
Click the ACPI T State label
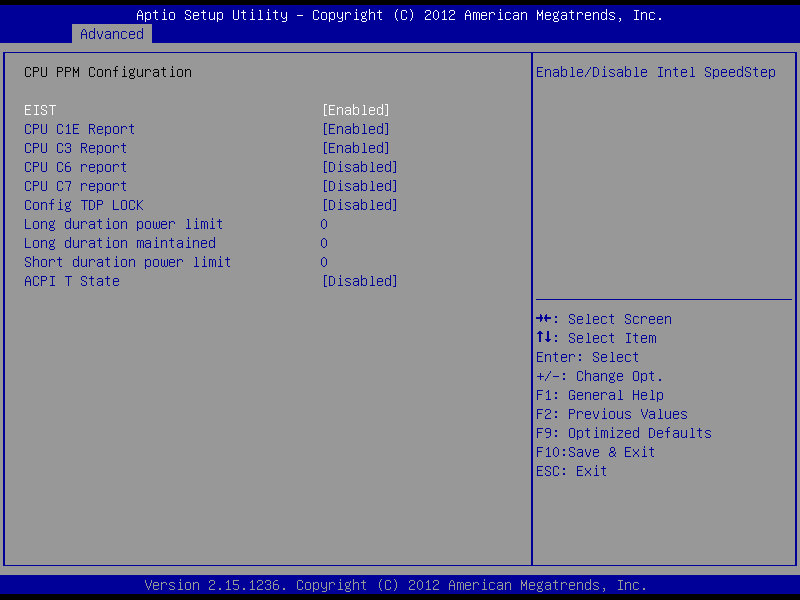[x=72, y=281]
